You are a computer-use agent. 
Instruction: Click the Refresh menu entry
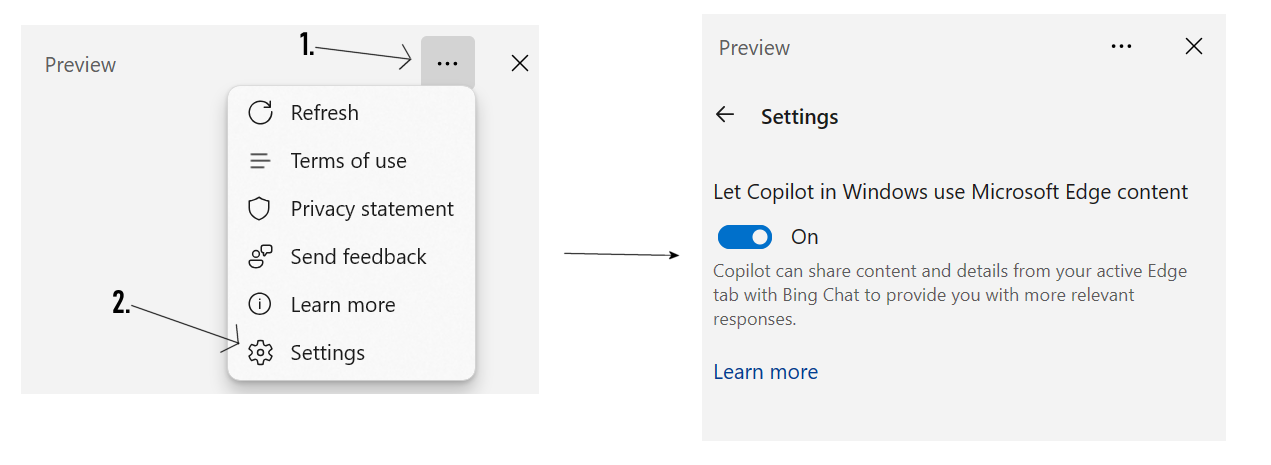[x=351, y=113]
